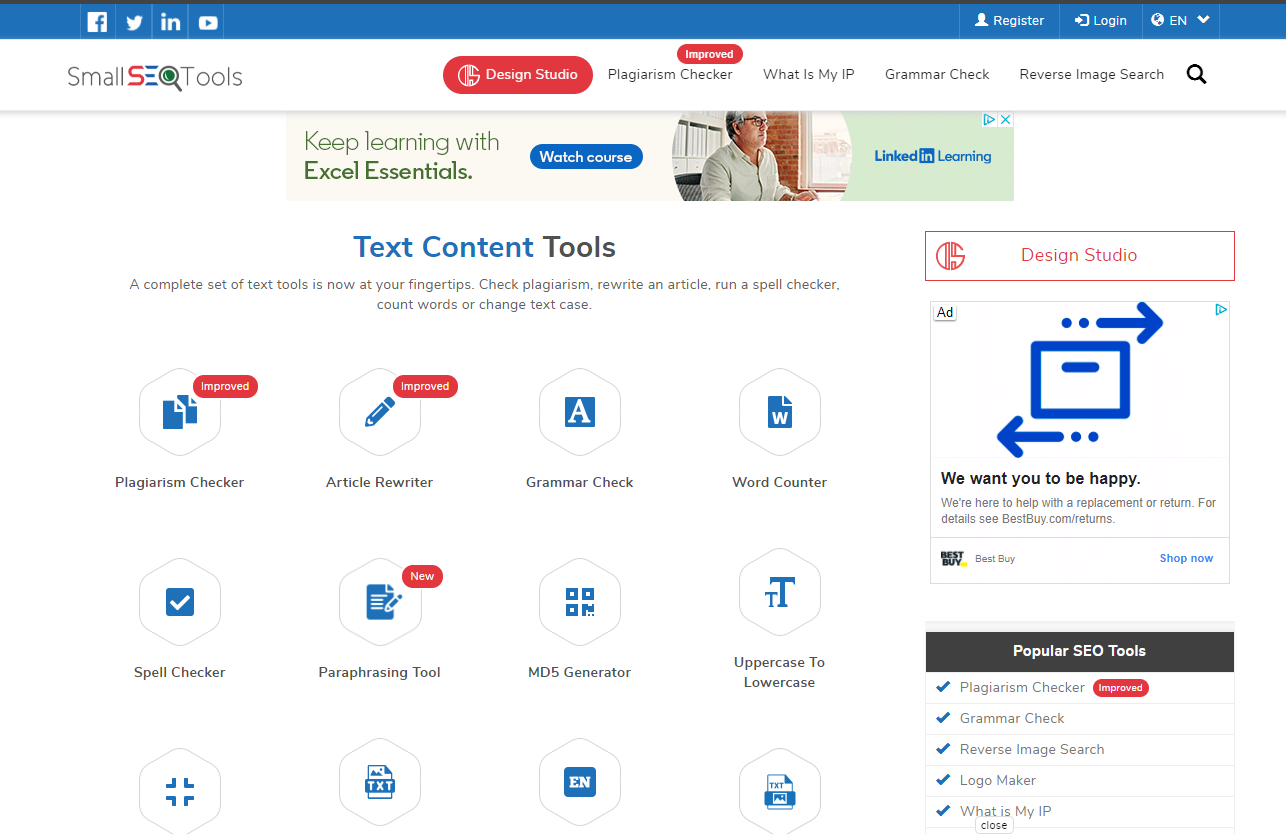Open the compress-arrows tool icon in the bottom row

(180, 791)
